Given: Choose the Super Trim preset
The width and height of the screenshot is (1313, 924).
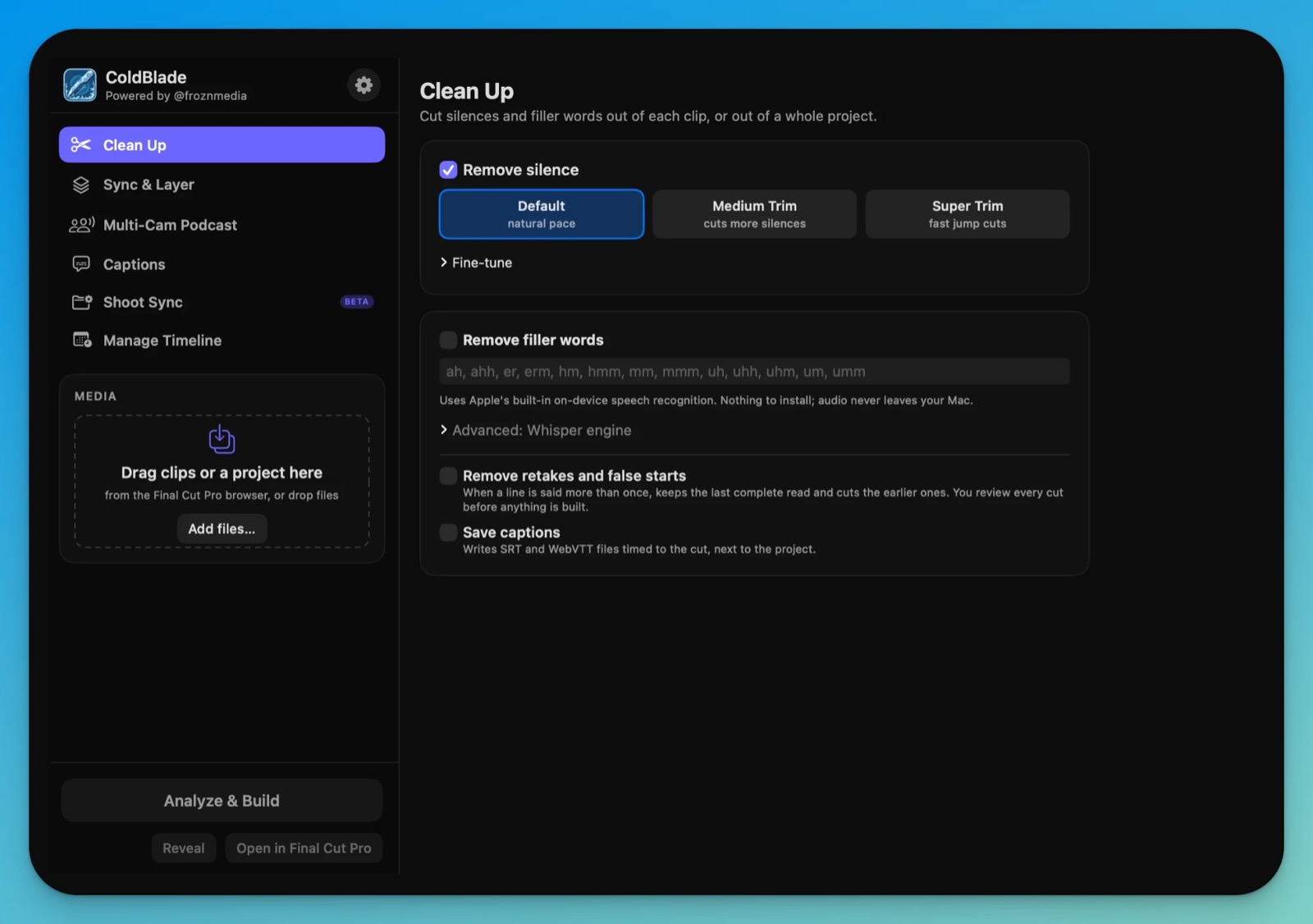Looking at the screenshot, I should tap(968, 214).
